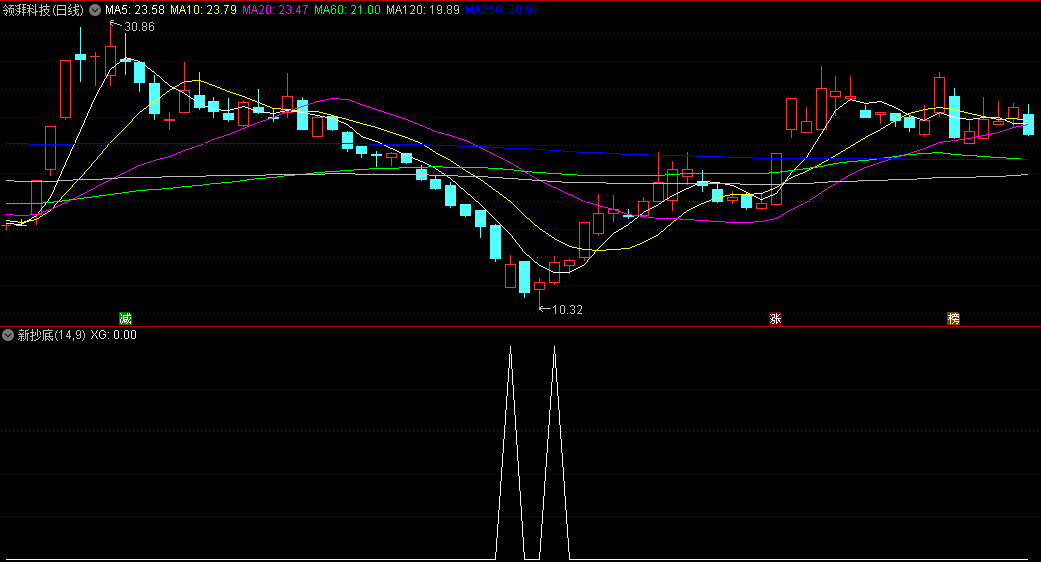Click the XG: 0.00 value

(114, 335)
